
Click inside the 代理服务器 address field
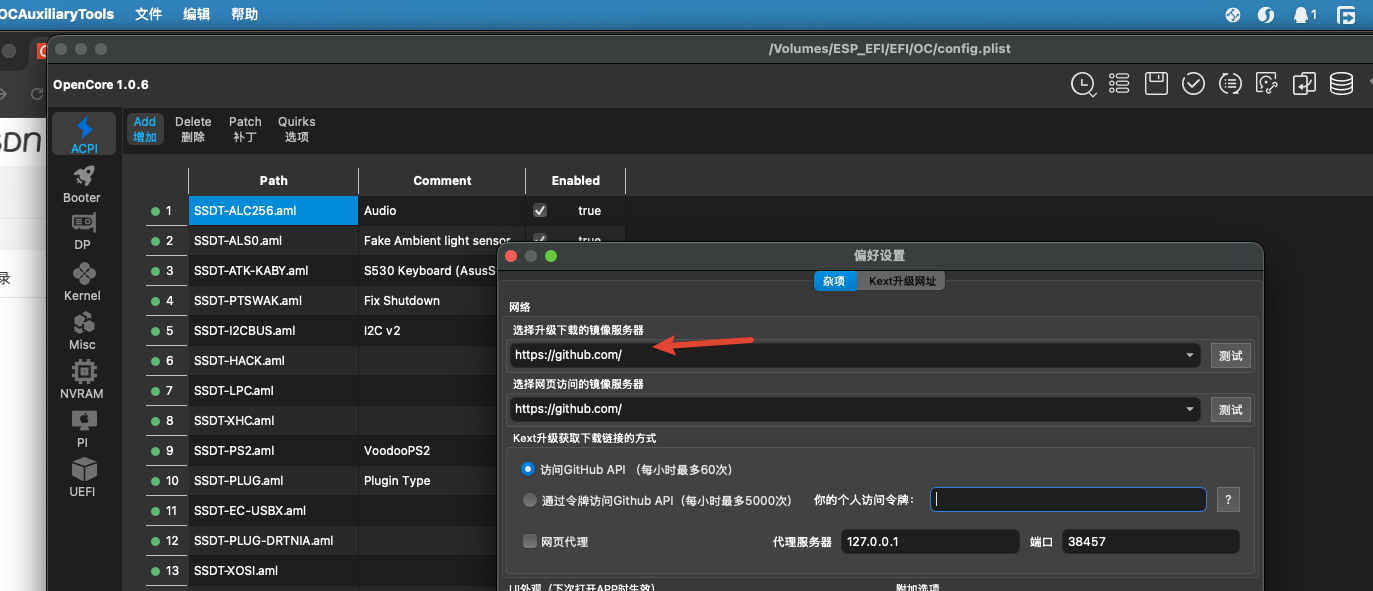click(929, 541)
